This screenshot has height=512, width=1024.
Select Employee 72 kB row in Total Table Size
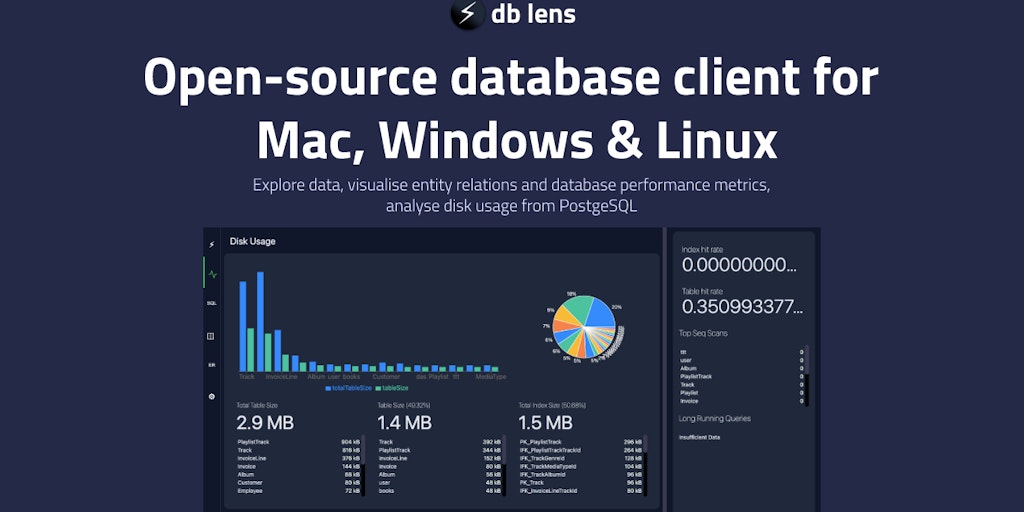click(x=298, y=490)
